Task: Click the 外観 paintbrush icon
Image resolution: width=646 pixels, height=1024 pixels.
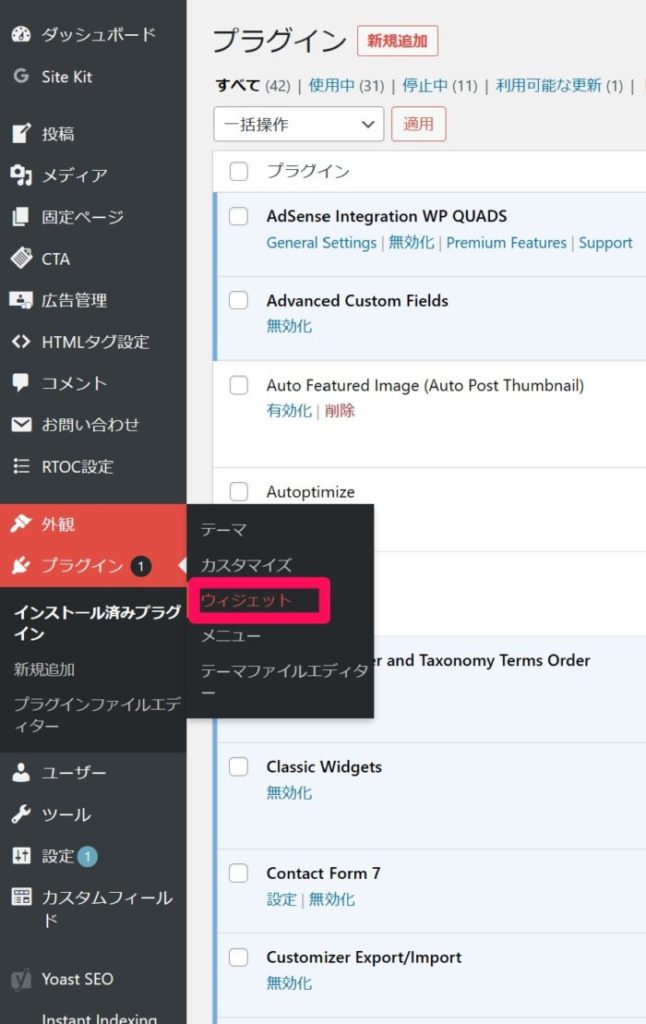Action: click(21, 523)
